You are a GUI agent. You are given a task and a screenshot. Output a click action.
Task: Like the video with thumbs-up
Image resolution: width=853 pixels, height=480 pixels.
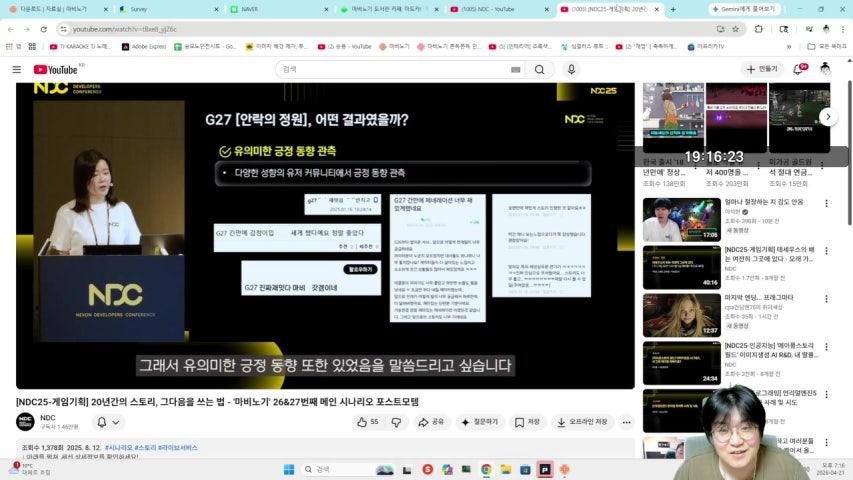368,422
